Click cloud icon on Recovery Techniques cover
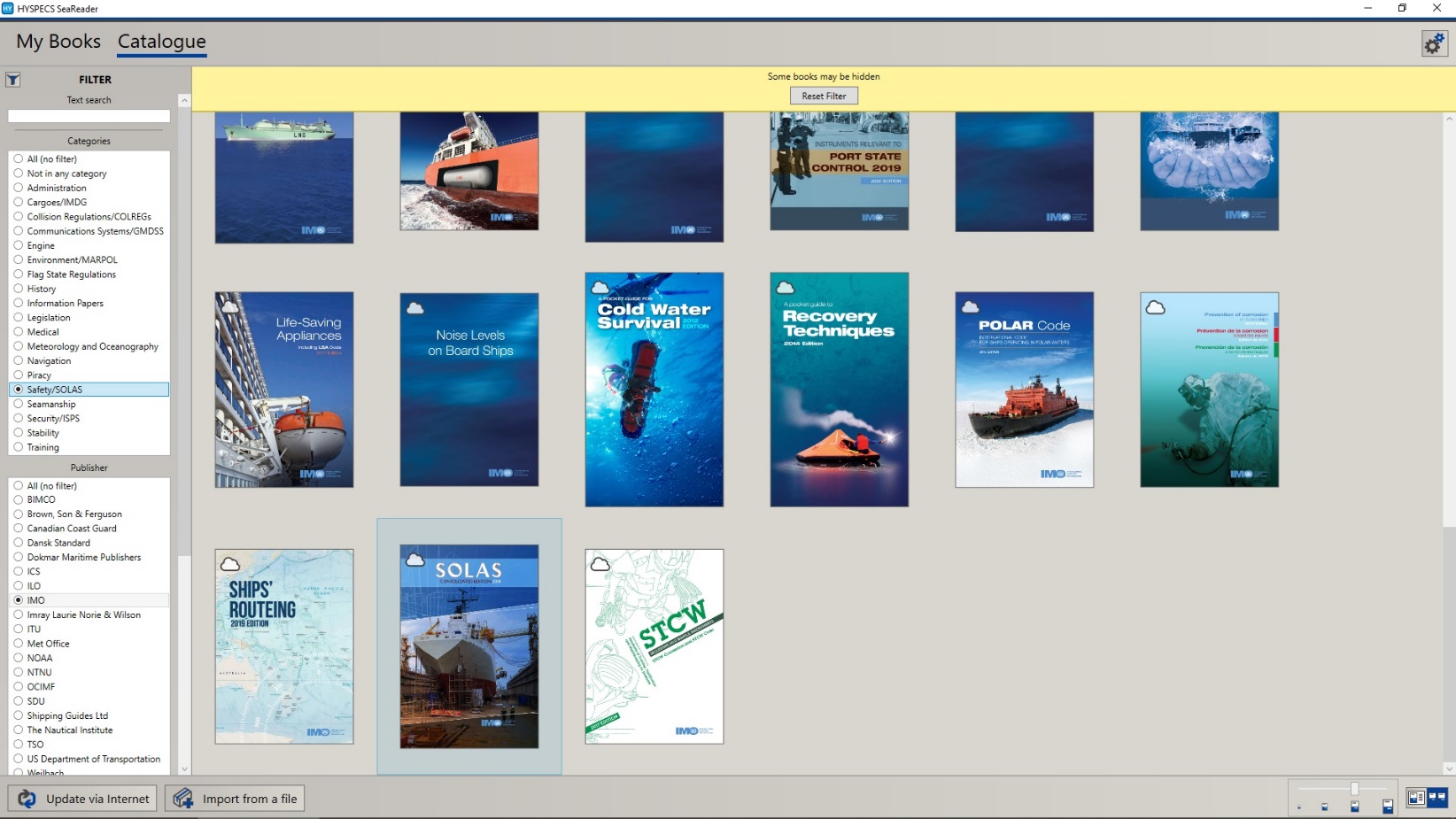This screenshot has height=819, width=1456. click(x=785, y=288)
